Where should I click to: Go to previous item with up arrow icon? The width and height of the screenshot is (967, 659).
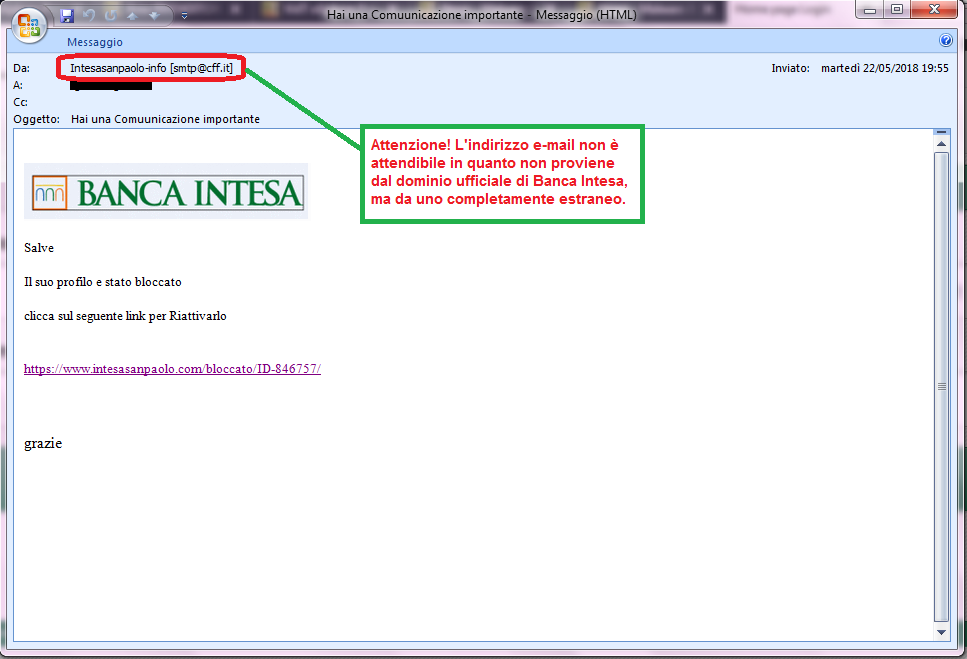pyautogui.click(x=132, y=15)
